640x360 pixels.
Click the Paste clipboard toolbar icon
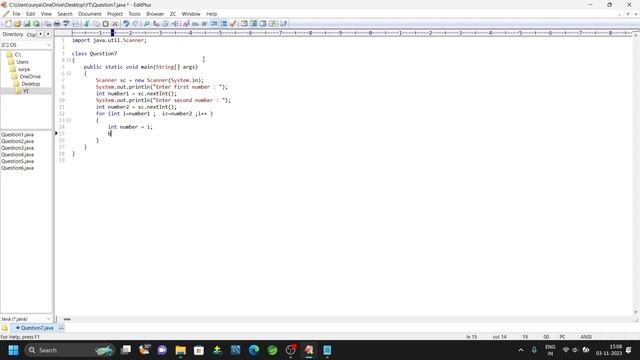[105, 24]
